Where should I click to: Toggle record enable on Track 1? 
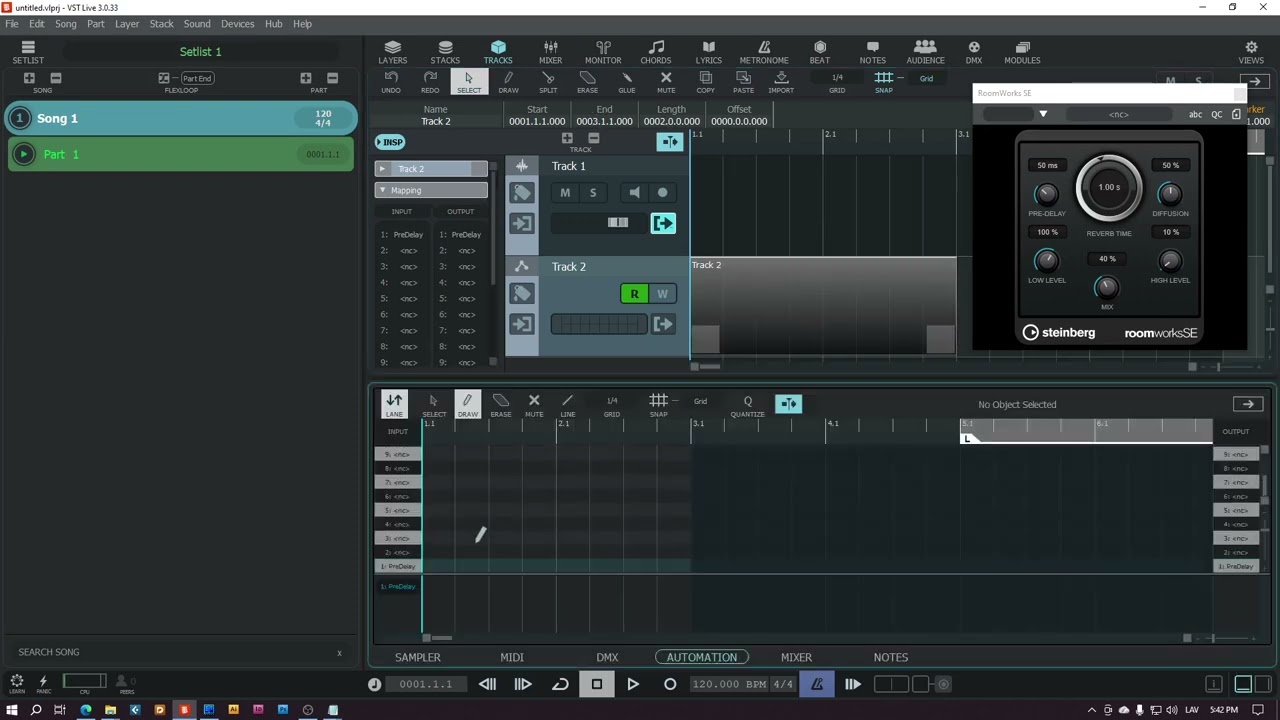tap(661, 193)
